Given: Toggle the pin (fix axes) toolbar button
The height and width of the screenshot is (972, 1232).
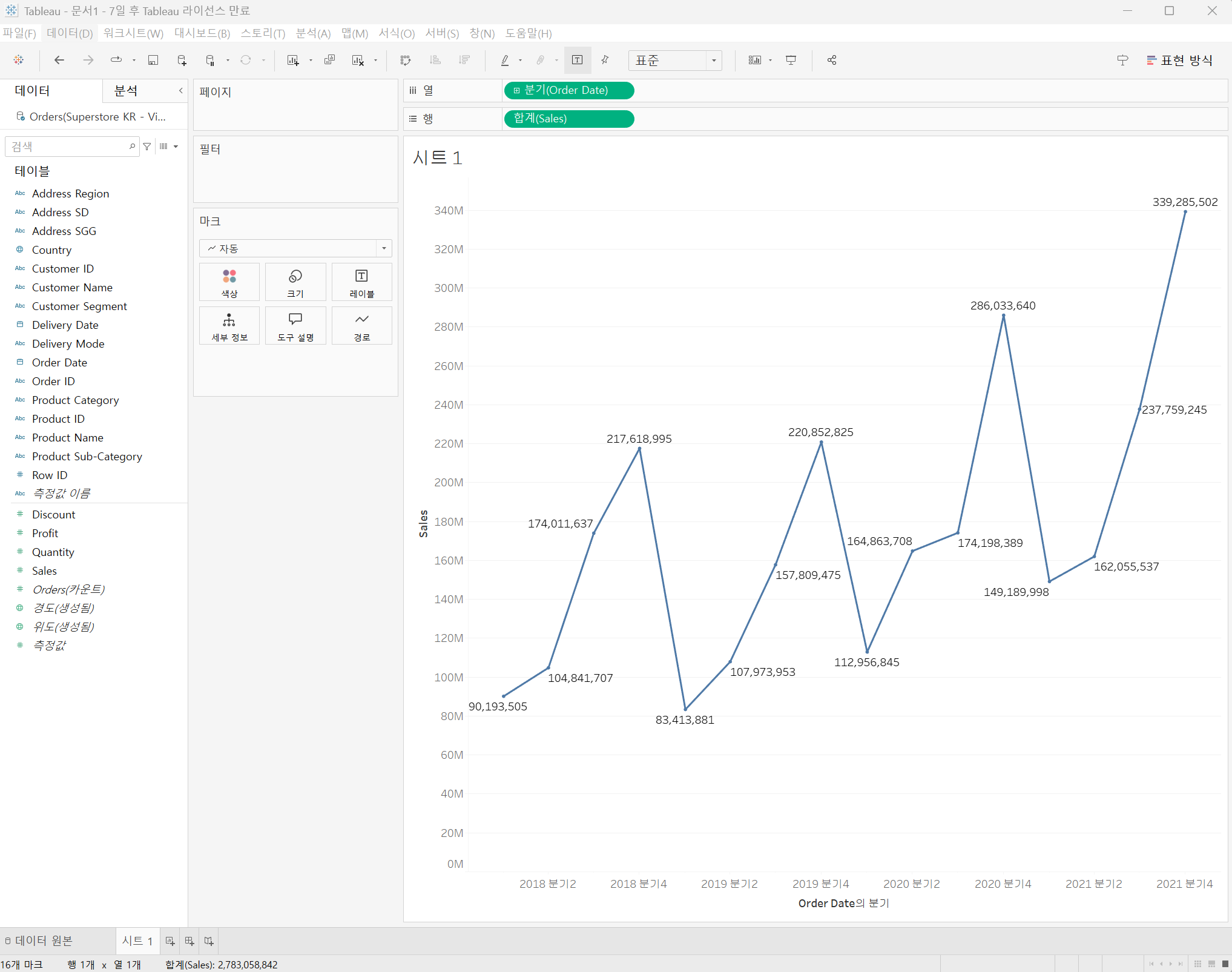Looking at the screenshot, I should pos(605,60).
